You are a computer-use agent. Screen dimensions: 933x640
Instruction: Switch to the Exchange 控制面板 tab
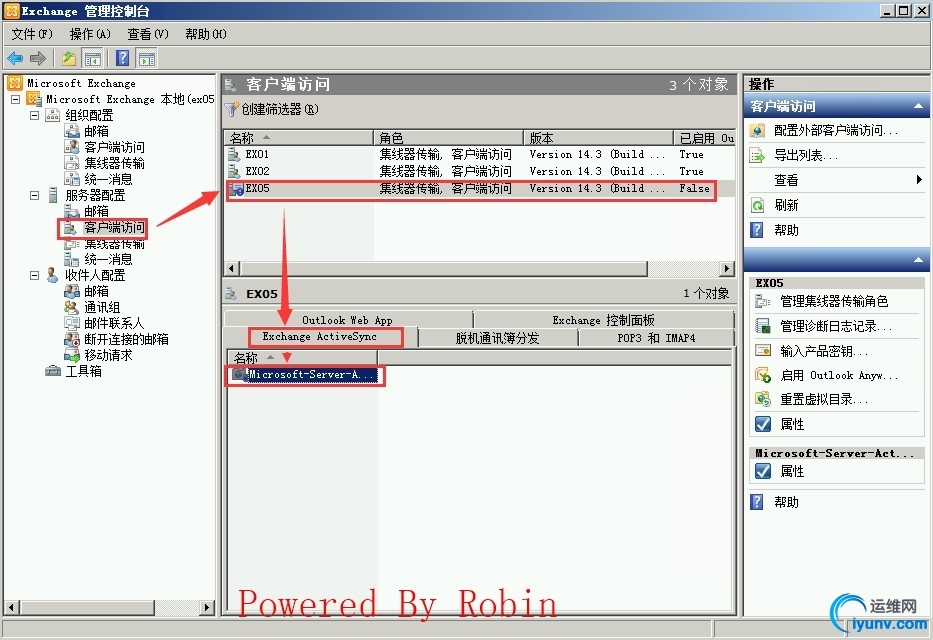coord(603,320)
